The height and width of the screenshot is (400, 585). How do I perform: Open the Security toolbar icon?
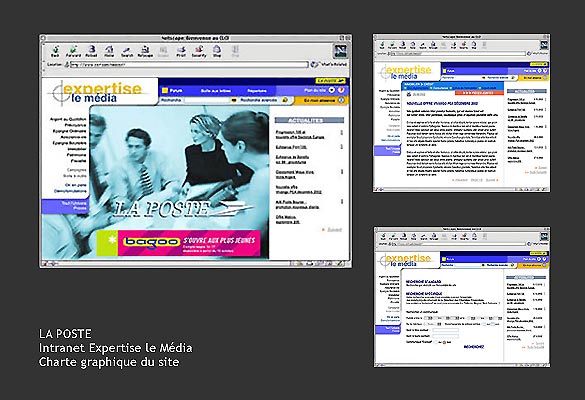coord(199,51)
